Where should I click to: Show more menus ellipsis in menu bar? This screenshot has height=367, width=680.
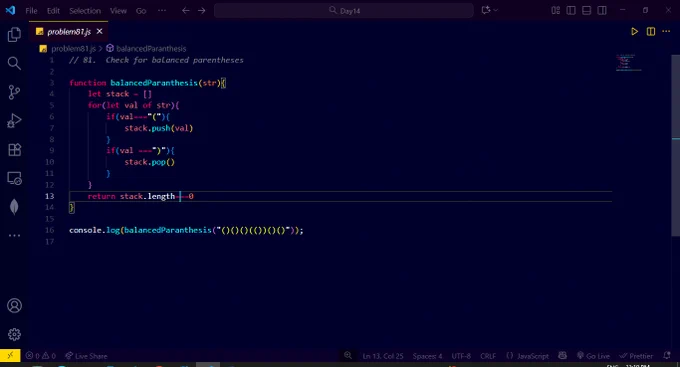tap(162, 10)
